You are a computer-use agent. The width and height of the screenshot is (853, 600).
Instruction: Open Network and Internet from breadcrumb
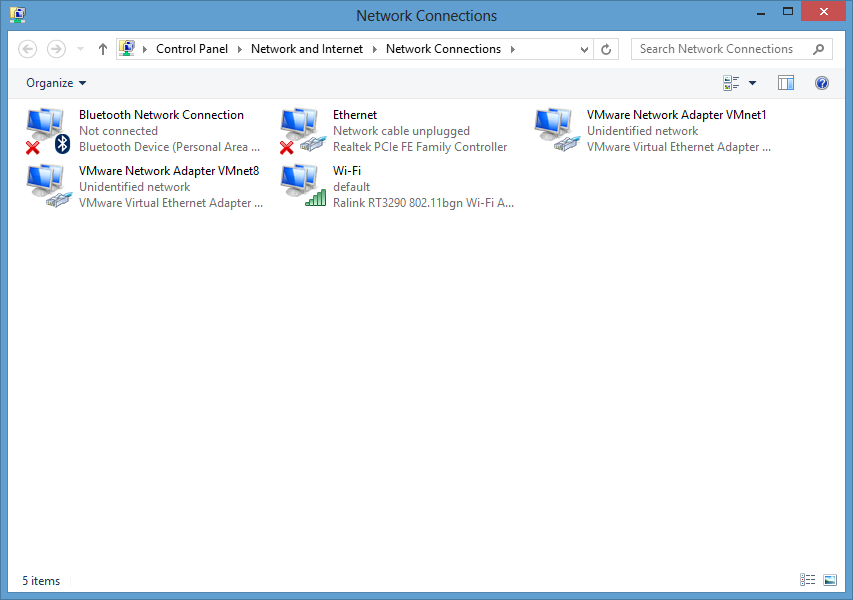click(307, 48)
